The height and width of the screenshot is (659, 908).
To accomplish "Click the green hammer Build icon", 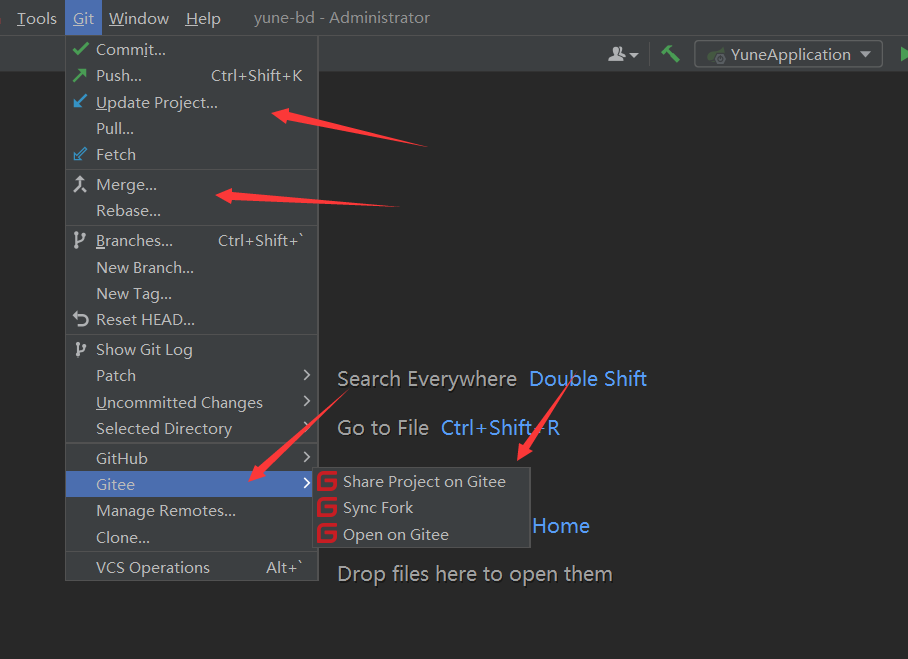I will [x=670, y=54].
